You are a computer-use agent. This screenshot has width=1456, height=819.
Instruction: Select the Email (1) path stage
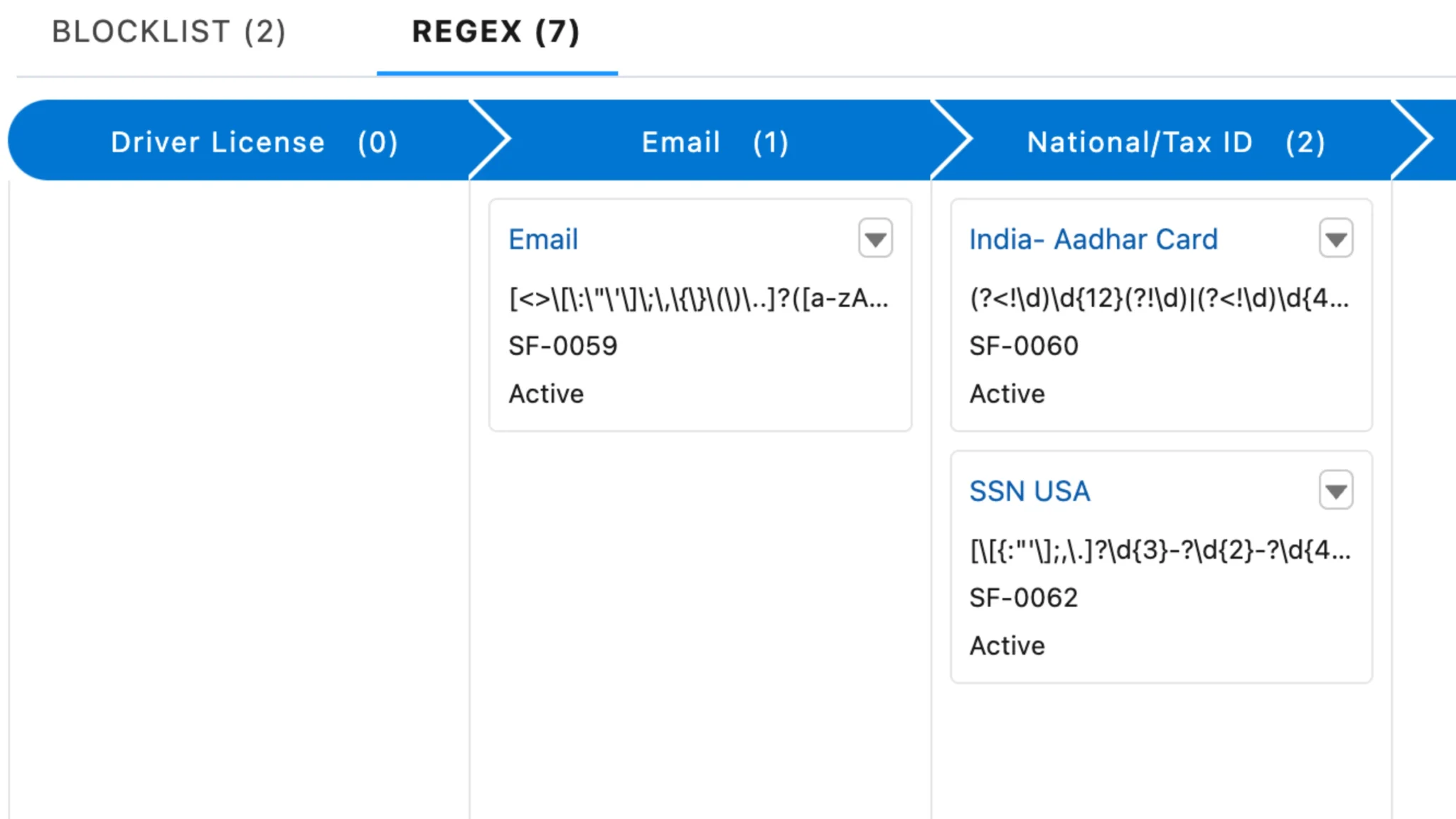(x=714, y=142)
